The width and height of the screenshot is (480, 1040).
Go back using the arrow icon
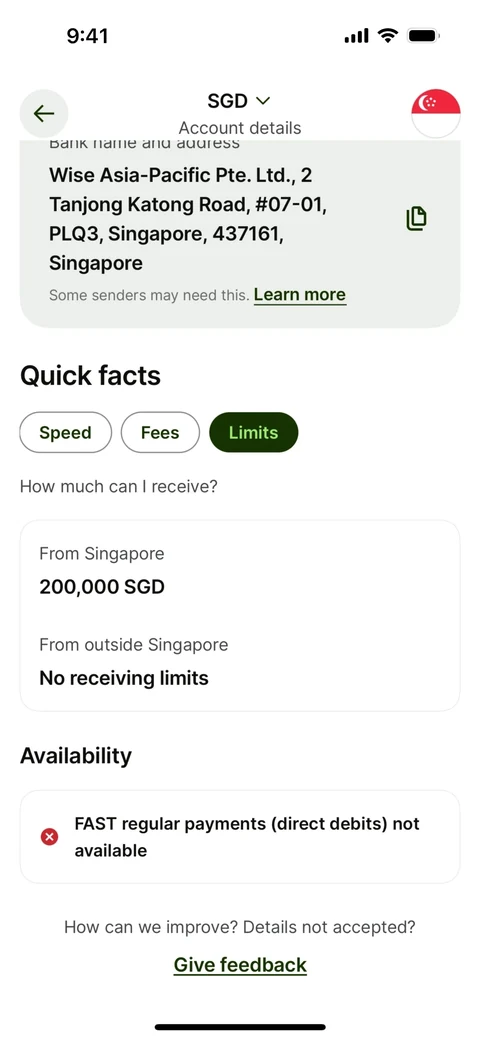(x=44, y=113)
